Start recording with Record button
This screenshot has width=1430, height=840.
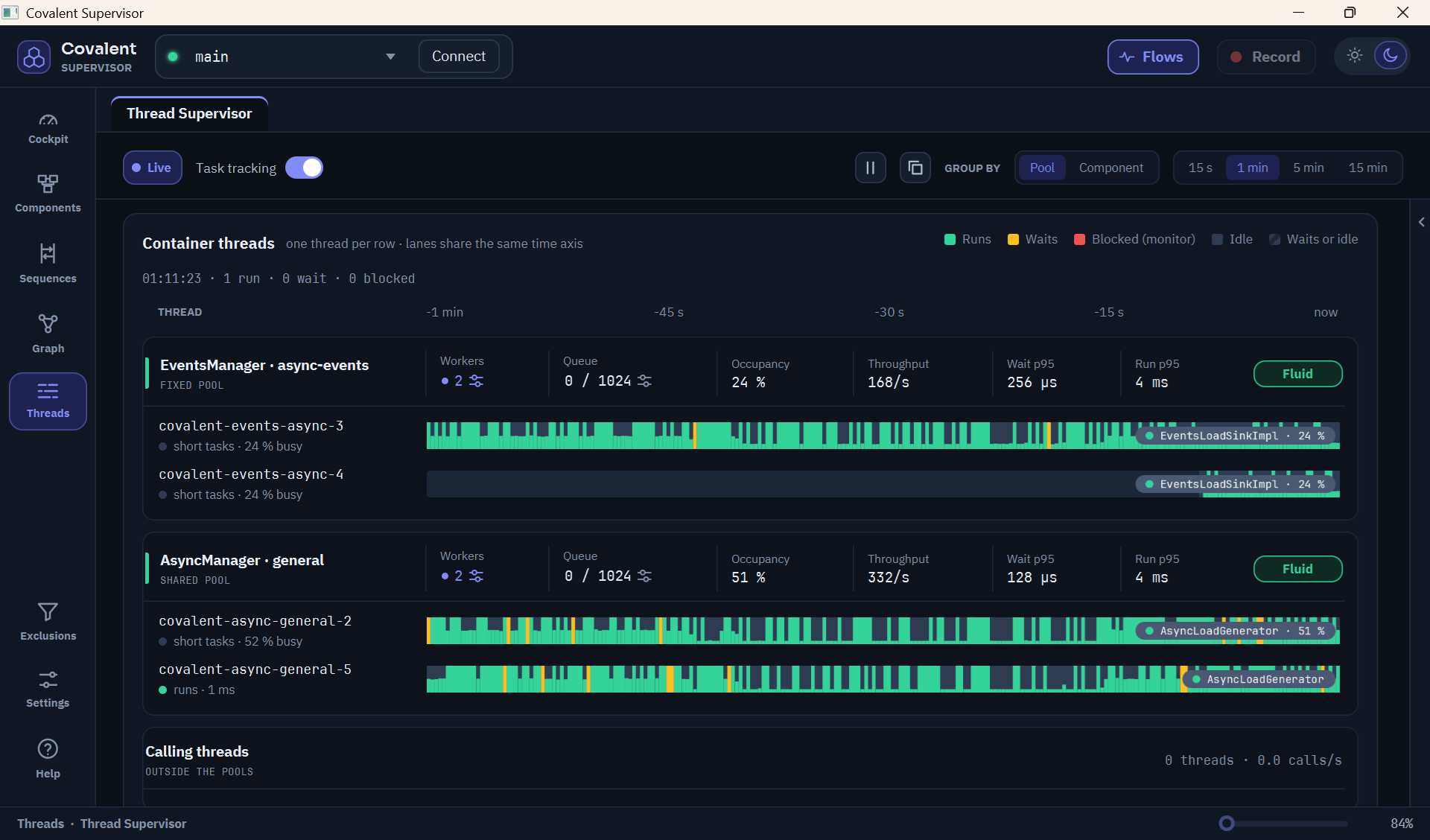coord(1265,57)
